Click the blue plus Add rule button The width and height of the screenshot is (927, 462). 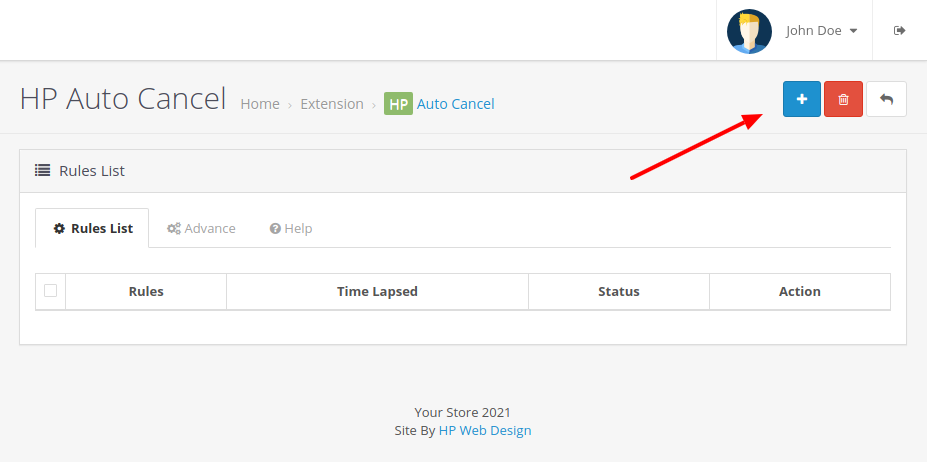pyautogui.click(x=801, y=99)
